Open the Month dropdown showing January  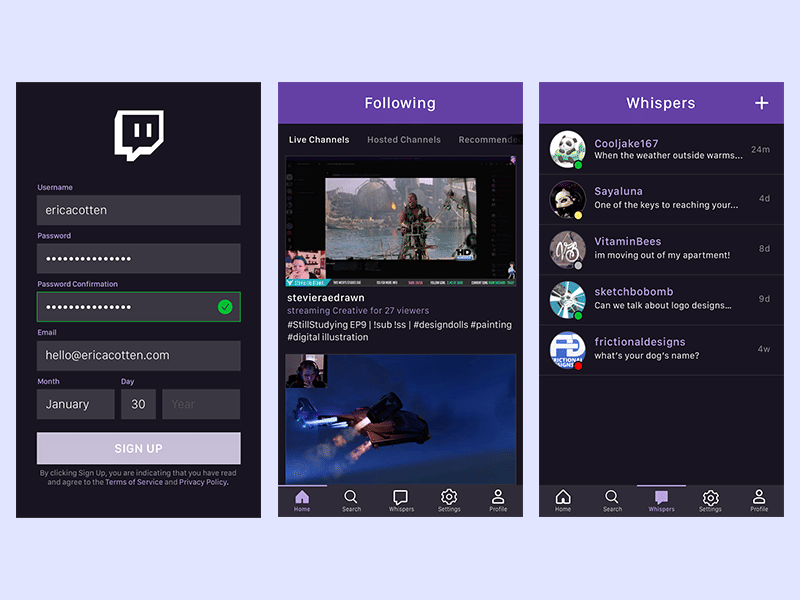click(x=76, y=404)
